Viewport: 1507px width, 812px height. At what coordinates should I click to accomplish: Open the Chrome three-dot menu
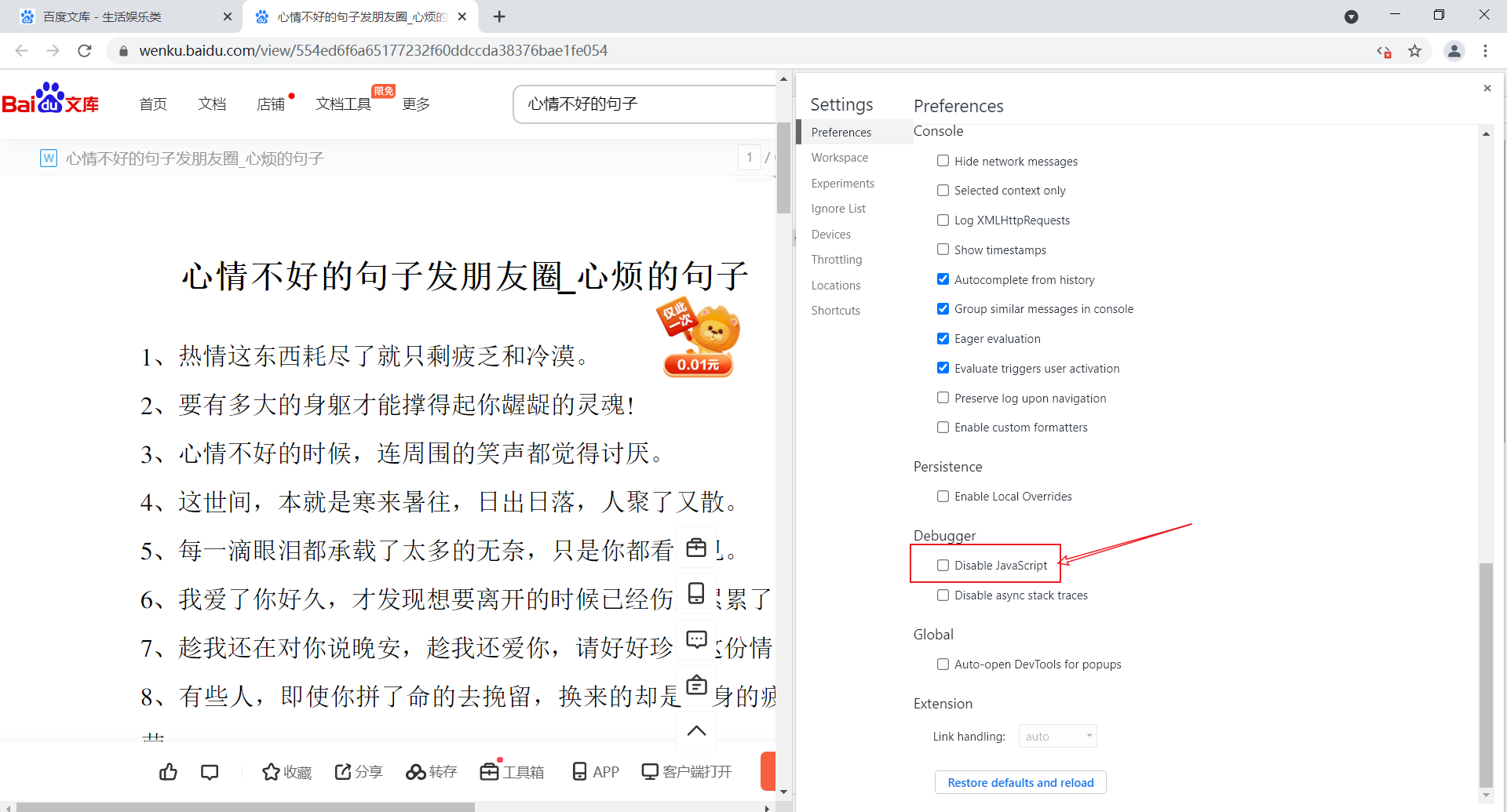pos(1485,50)
